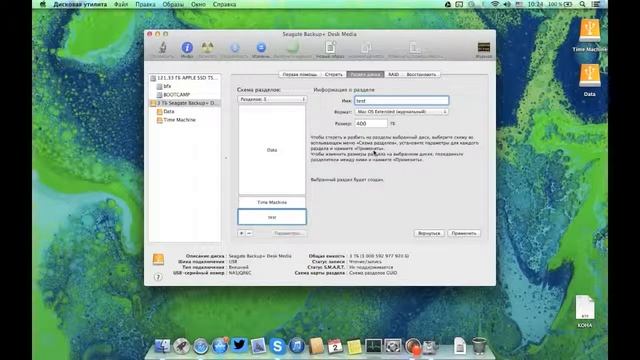Open App Store from the Dock
This screenshot has height=360, width=640.
pyautogui.click(x=220, y=346)
